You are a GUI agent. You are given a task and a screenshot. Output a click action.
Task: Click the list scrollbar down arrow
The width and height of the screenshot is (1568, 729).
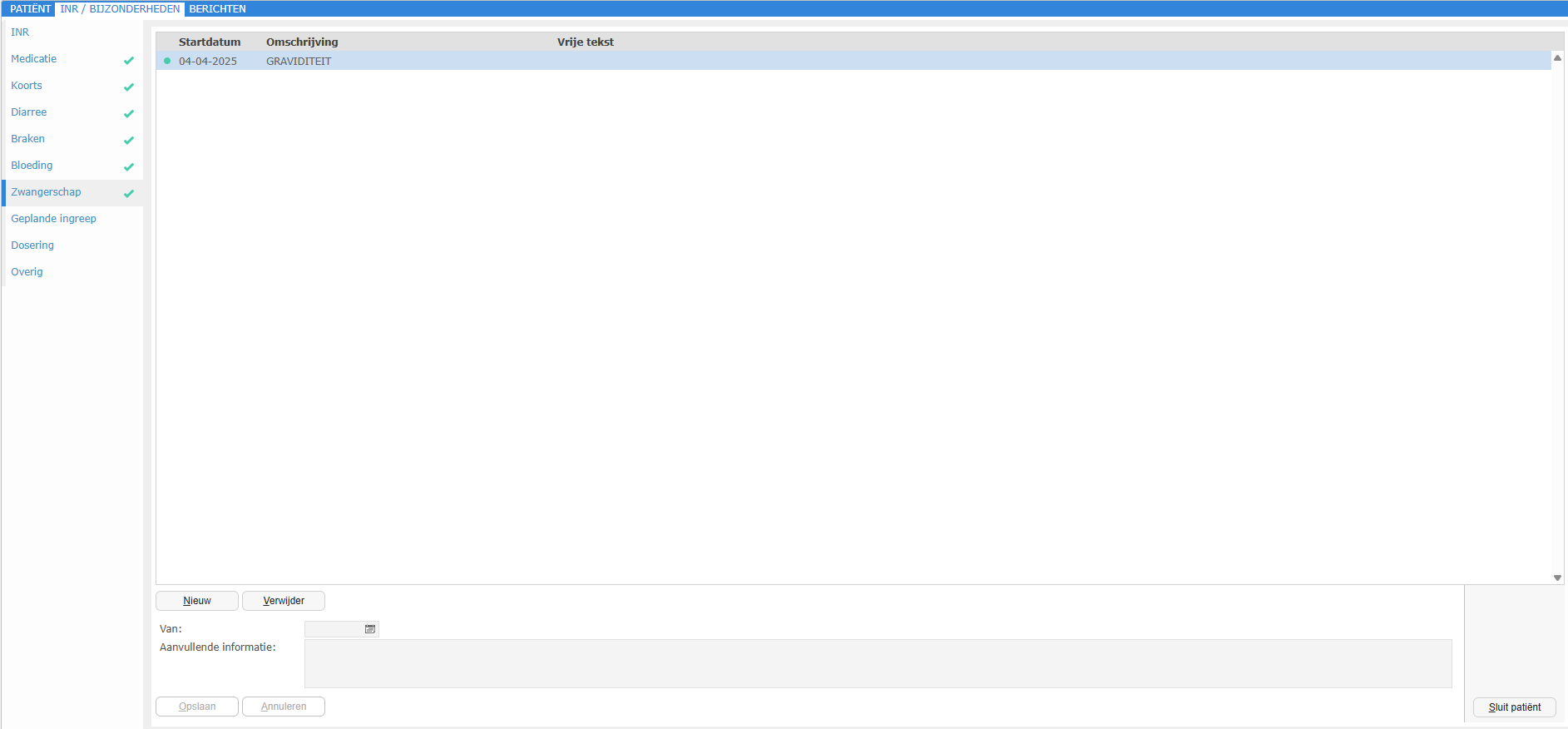pos(1557,578)
